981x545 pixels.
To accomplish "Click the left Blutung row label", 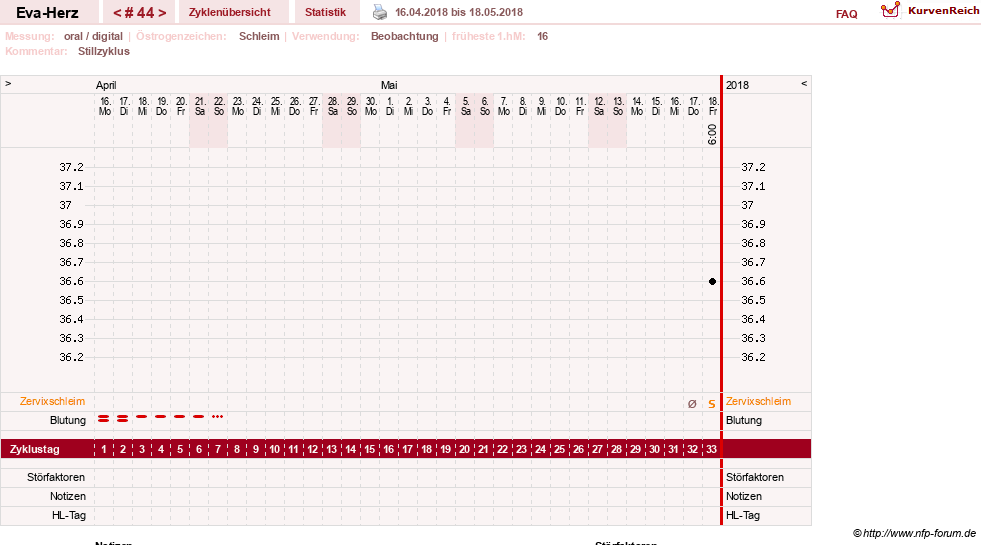I will click(68, 420).
